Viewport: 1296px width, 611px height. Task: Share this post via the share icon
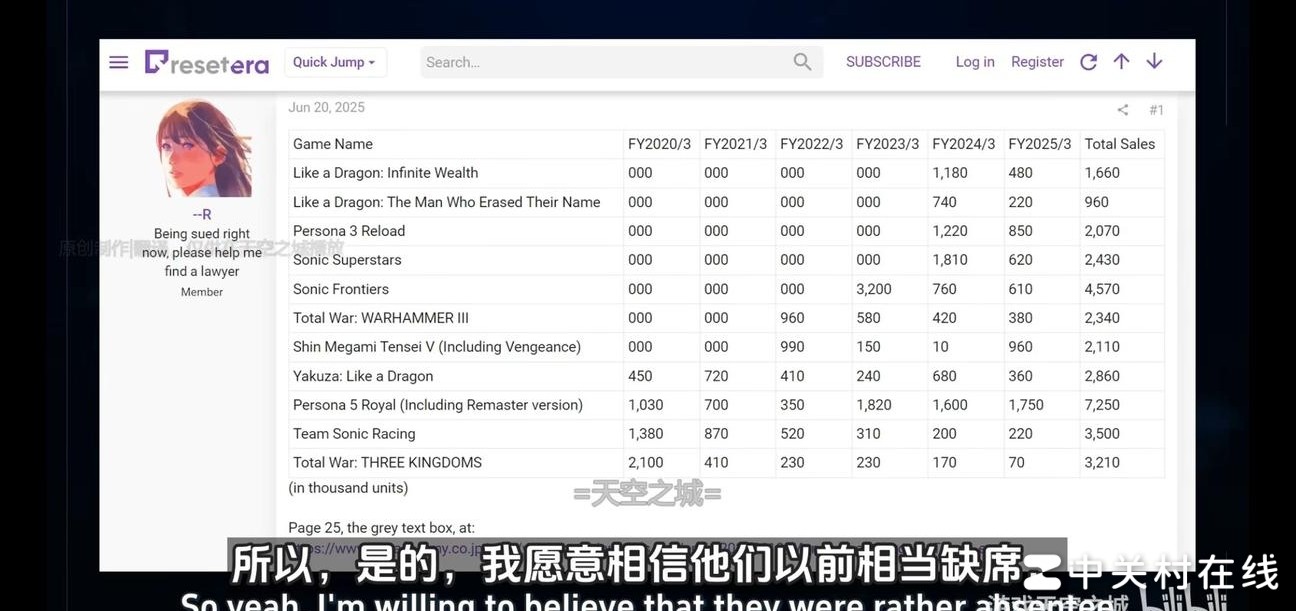click(x=1122, y=110)
